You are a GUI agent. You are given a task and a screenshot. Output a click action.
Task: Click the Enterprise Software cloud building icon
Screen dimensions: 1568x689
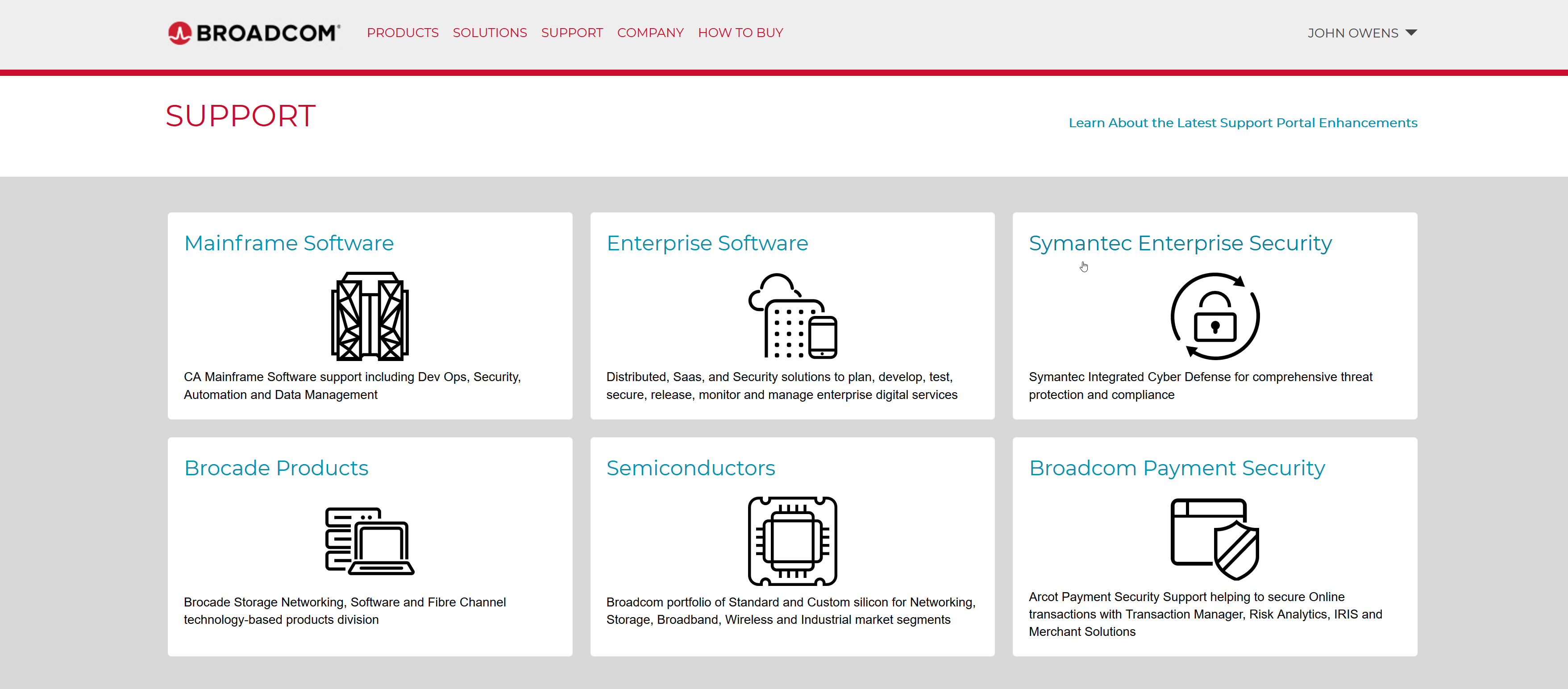(792, 316)
